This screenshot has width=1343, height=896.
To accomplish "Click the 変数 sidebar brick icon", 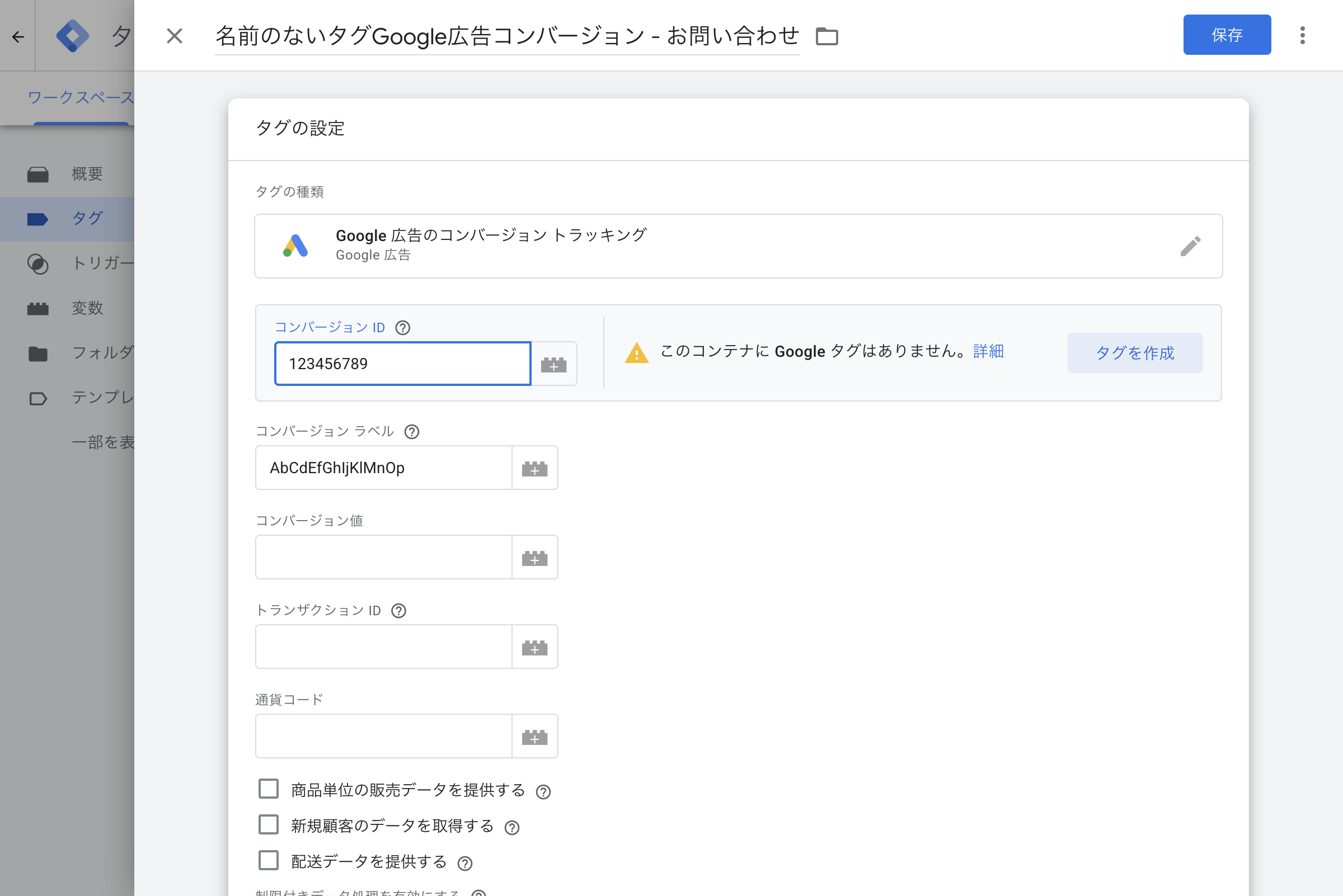I will click(37, 309).
